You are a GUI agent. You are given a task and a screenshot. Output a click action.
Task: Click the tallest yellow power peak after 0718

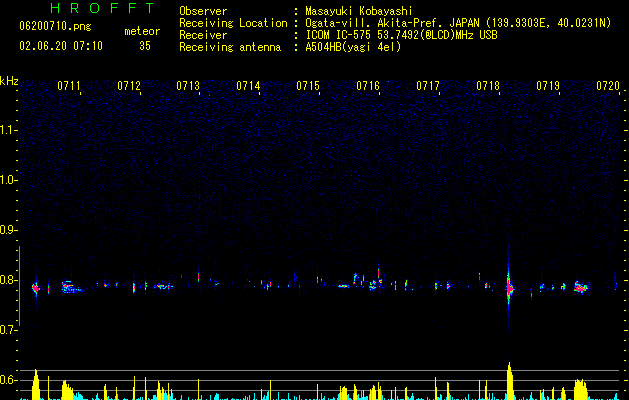509,381
